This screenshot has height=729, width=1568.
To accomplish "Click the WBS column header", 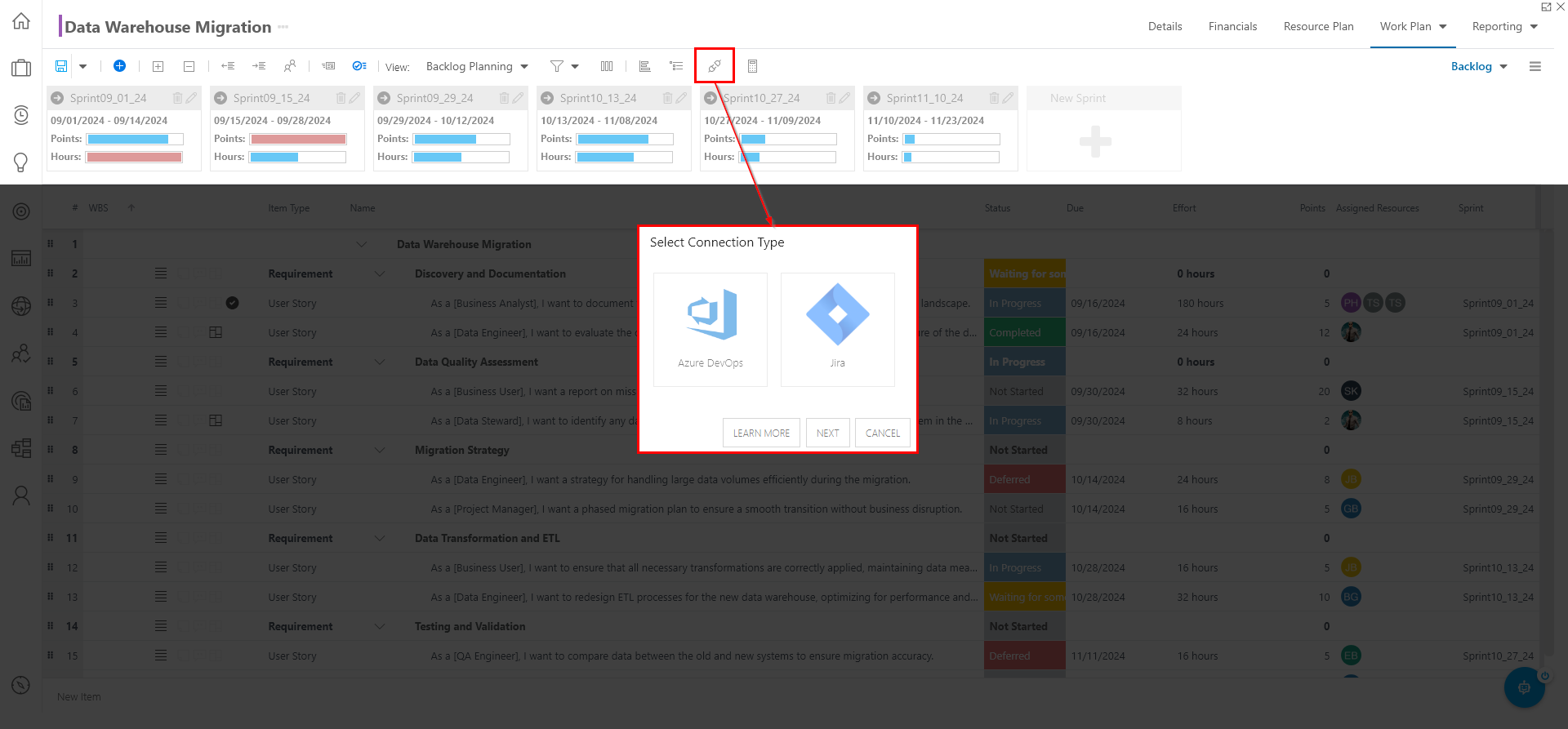I will (98, 208).
